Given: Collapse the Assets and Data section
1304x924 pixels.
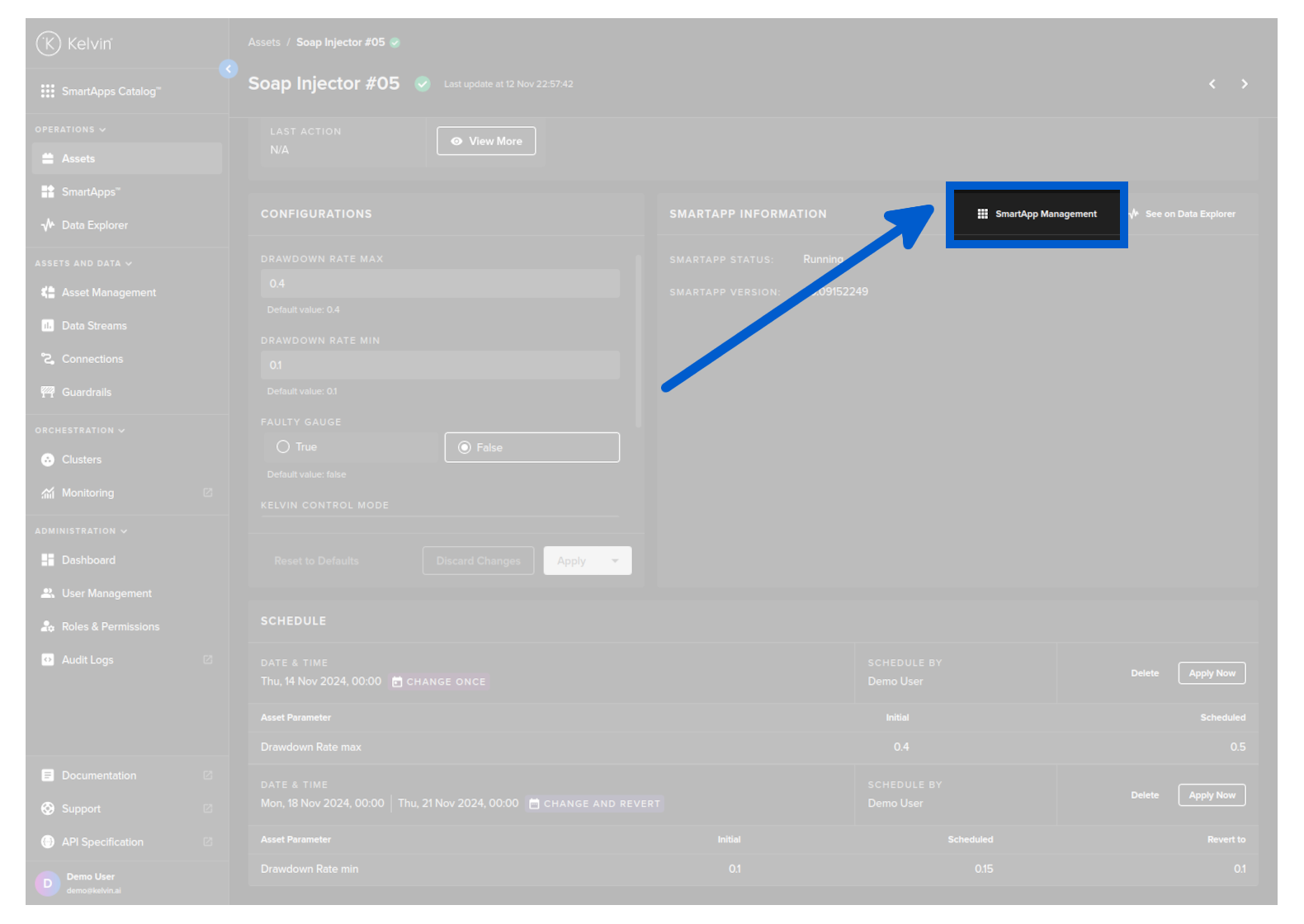Looking at the screenshot, I should pos(129,264).
